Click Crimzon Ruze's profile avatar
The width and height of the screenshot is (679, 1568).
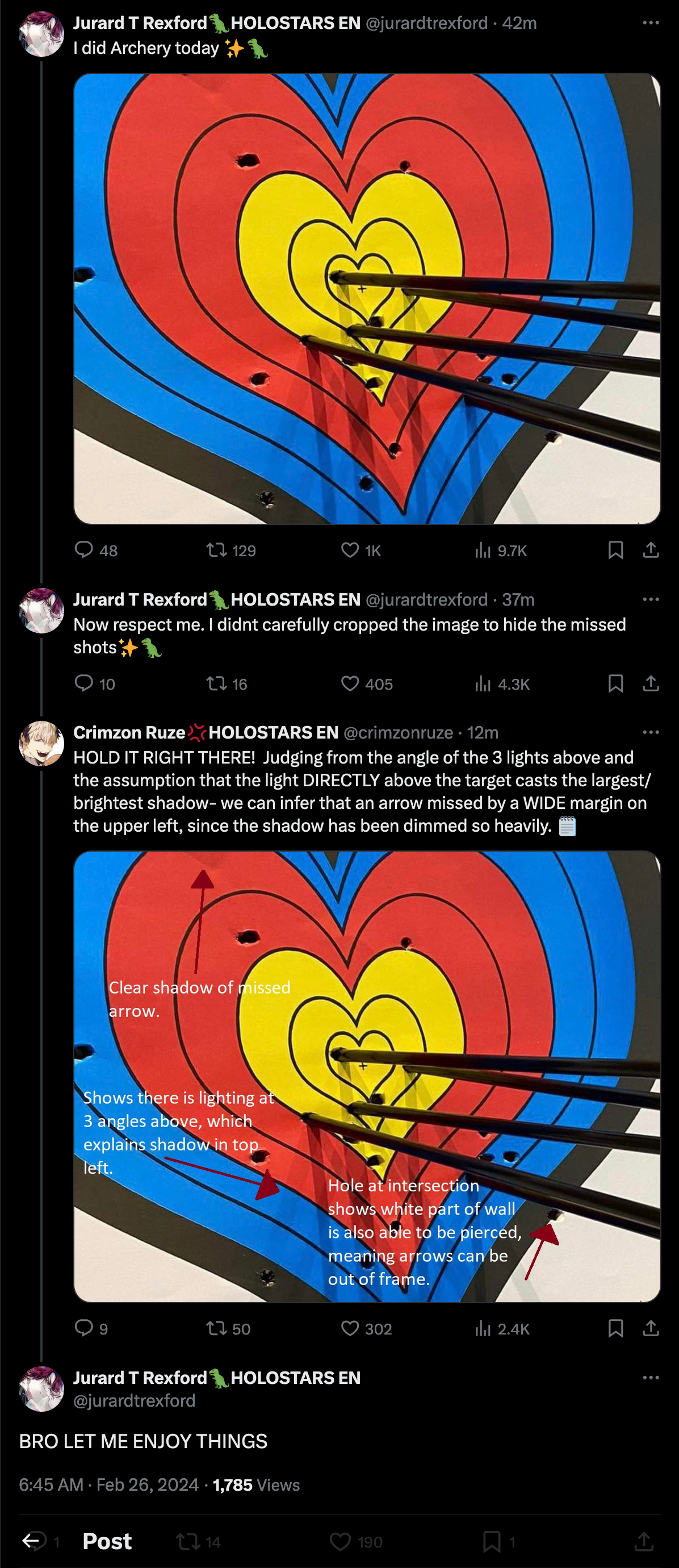[x=41, y=743]
